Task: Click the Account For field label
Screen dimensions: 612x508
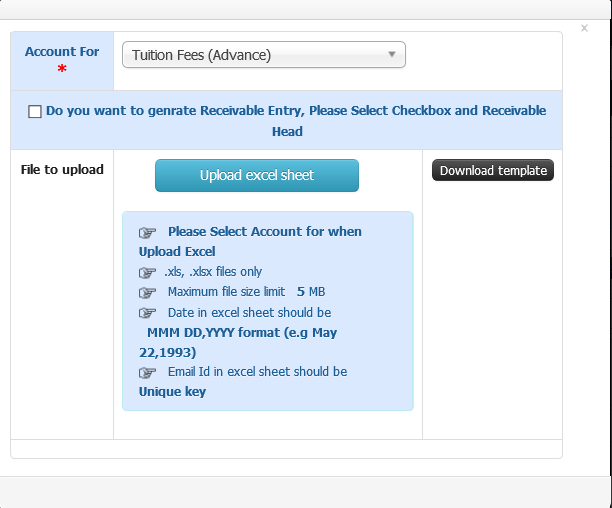Action: coord(62,52)
